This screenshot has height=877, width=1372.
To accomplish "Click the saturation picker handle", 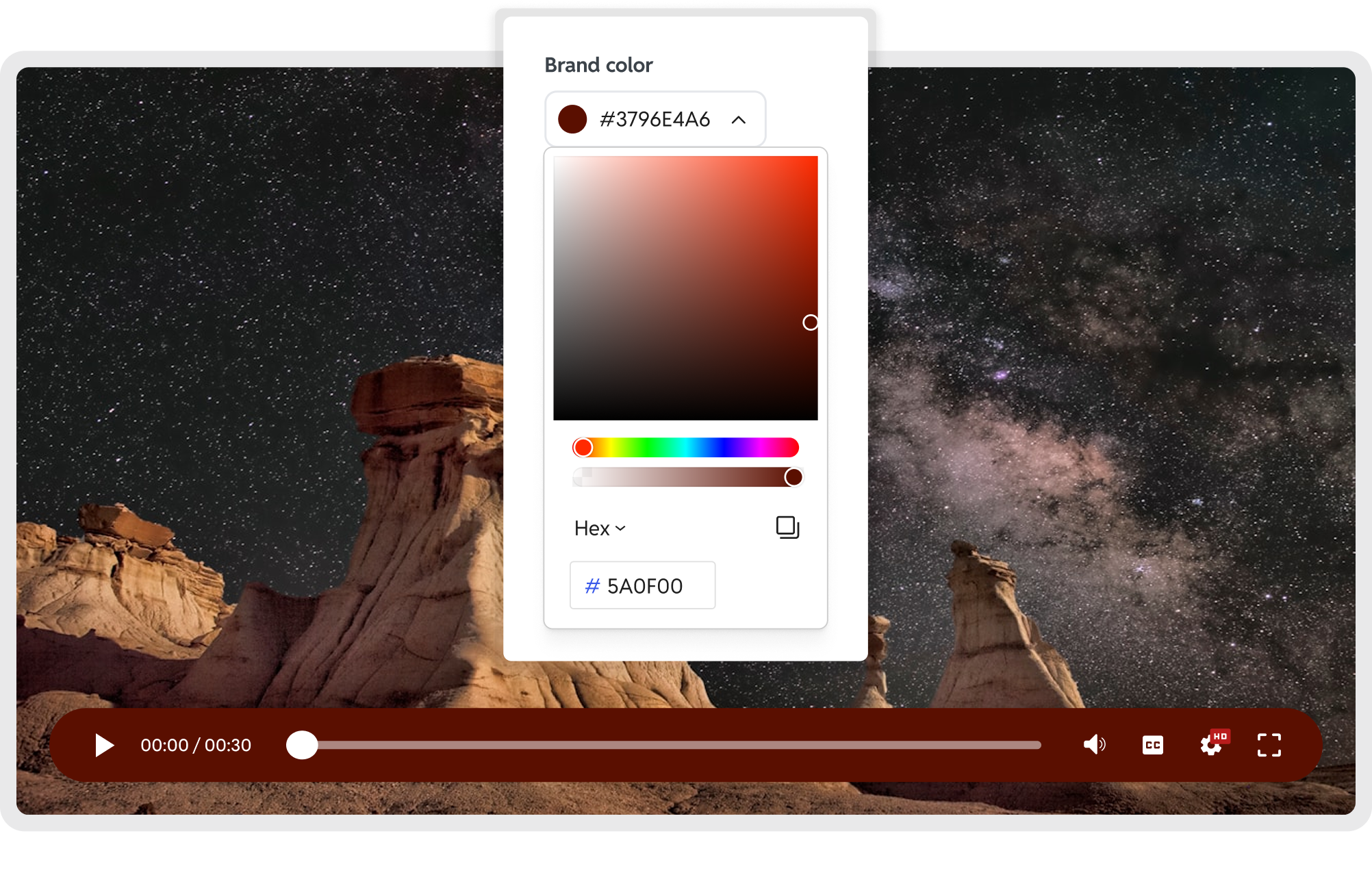I will click(x=811, y=322).
